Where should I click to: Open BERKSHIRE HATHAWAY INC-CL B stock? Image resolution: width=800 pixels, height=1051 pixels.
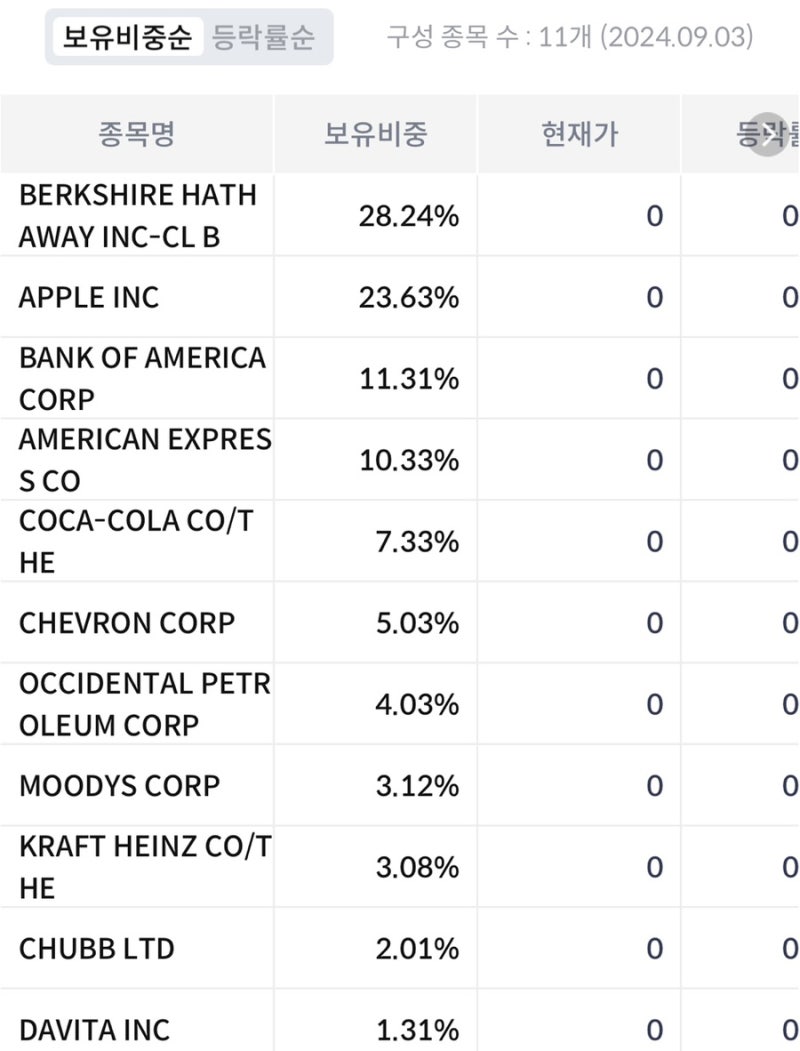coord(138,216)
